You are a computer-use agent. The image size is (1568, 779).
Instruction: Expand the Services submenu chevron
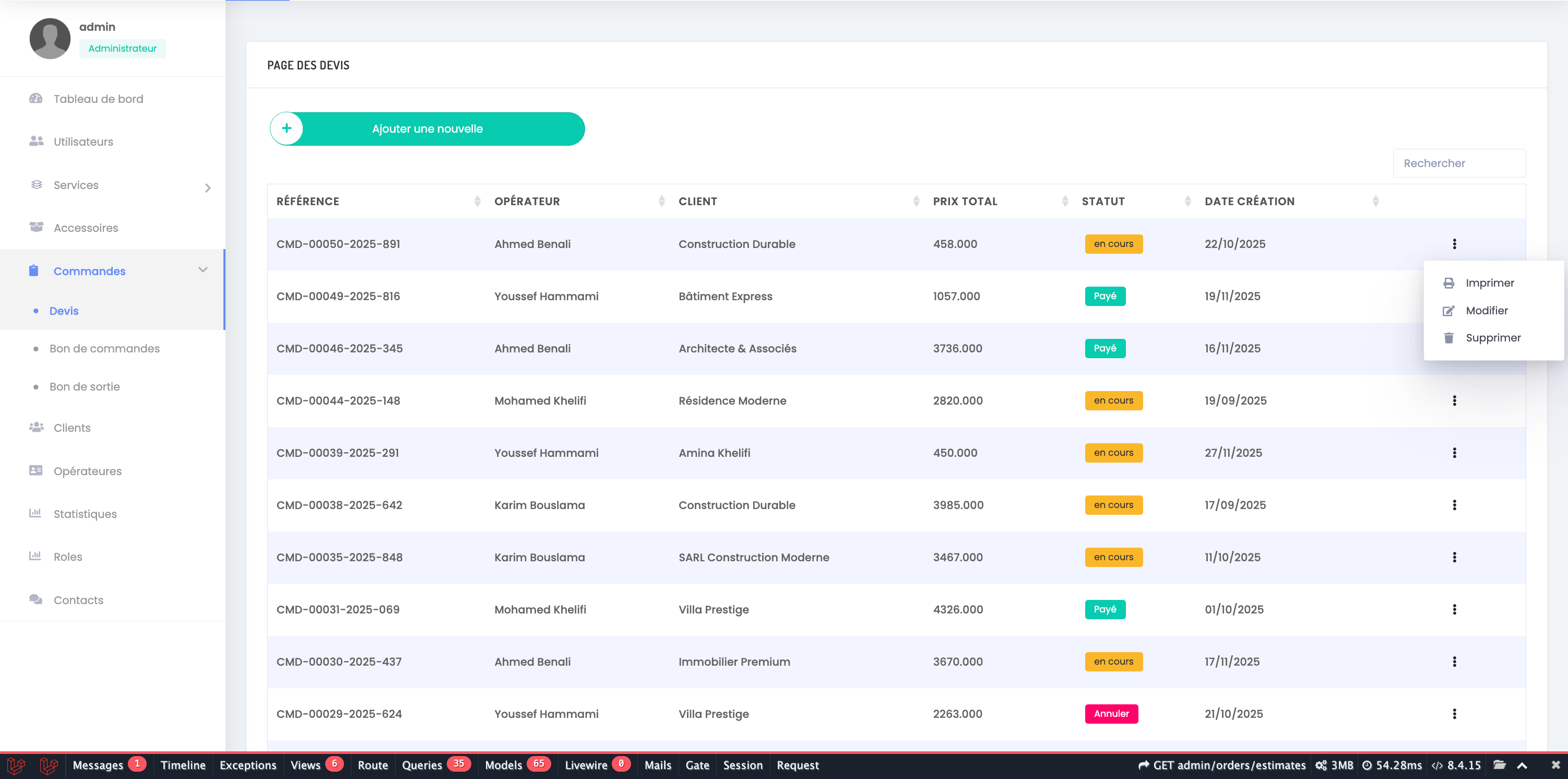pos(208,187)
